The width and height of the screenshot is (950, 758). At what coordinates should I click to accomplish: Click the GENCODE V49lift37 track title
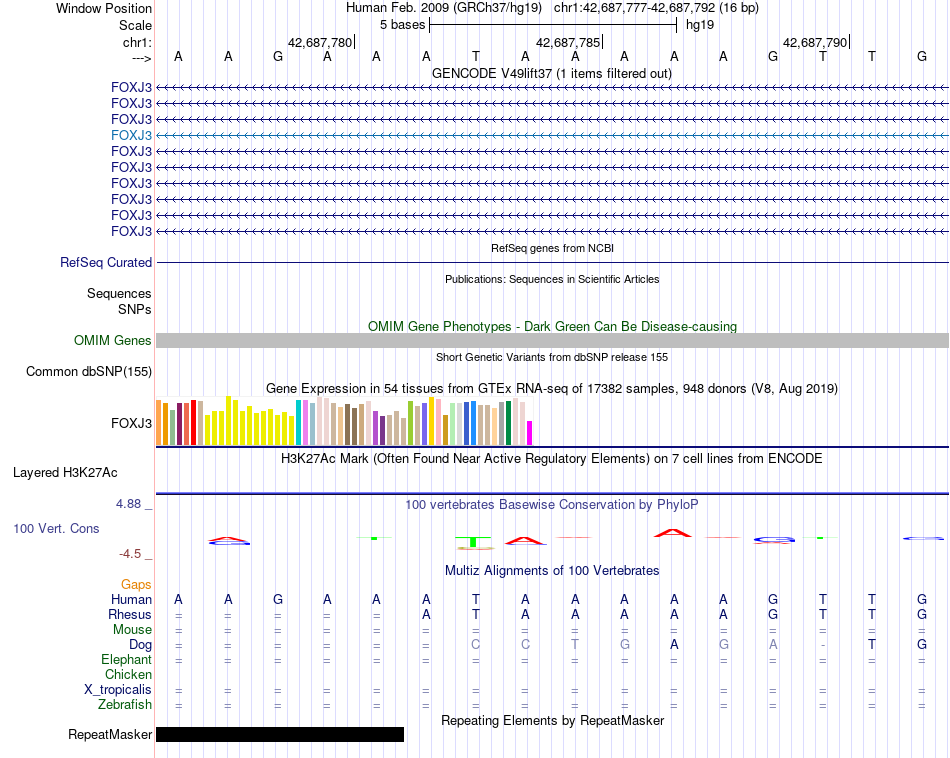click(552, 73)
